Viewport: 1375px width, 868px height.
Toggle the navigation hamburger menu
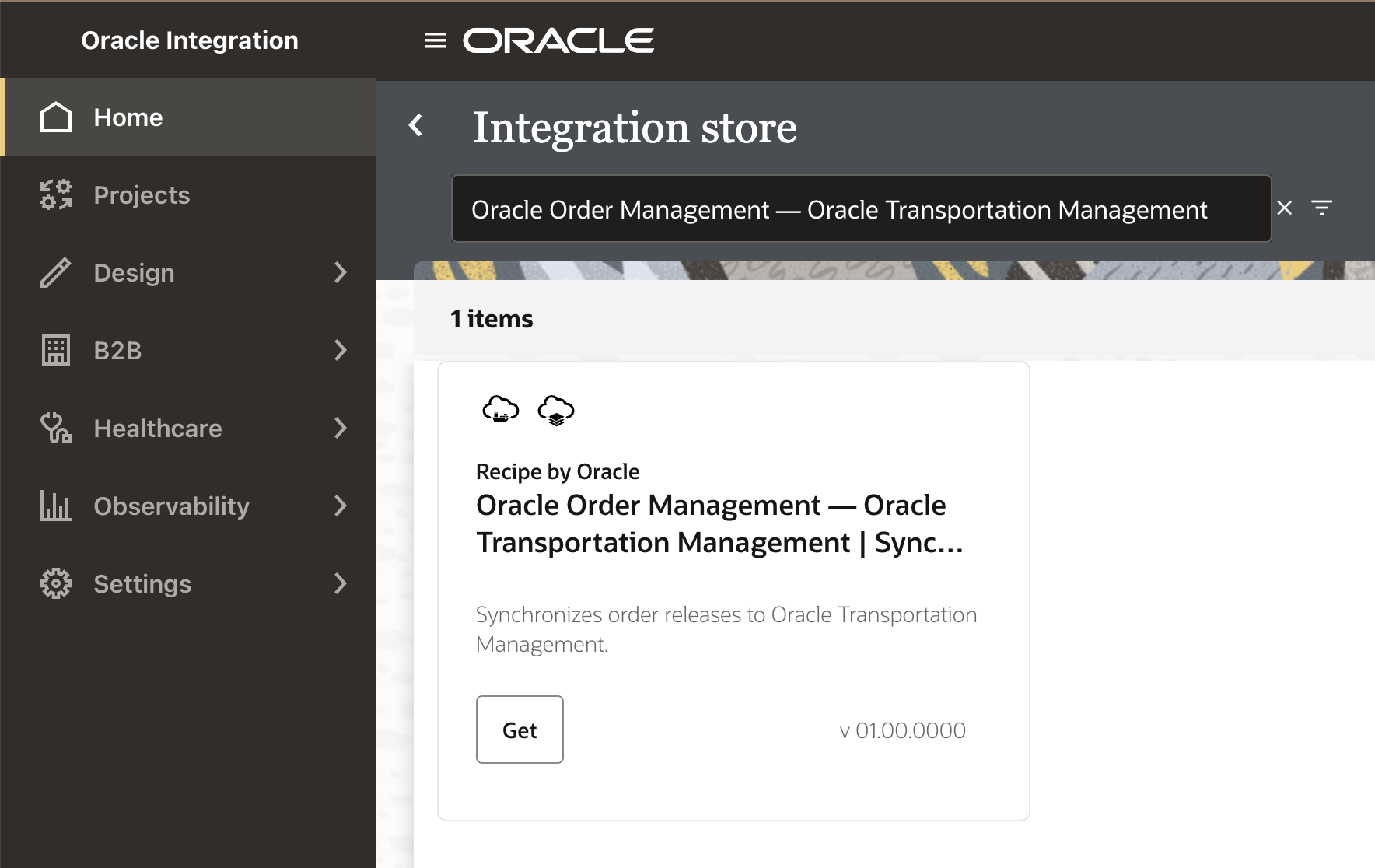pyautogui.click(x=434, y=40)
